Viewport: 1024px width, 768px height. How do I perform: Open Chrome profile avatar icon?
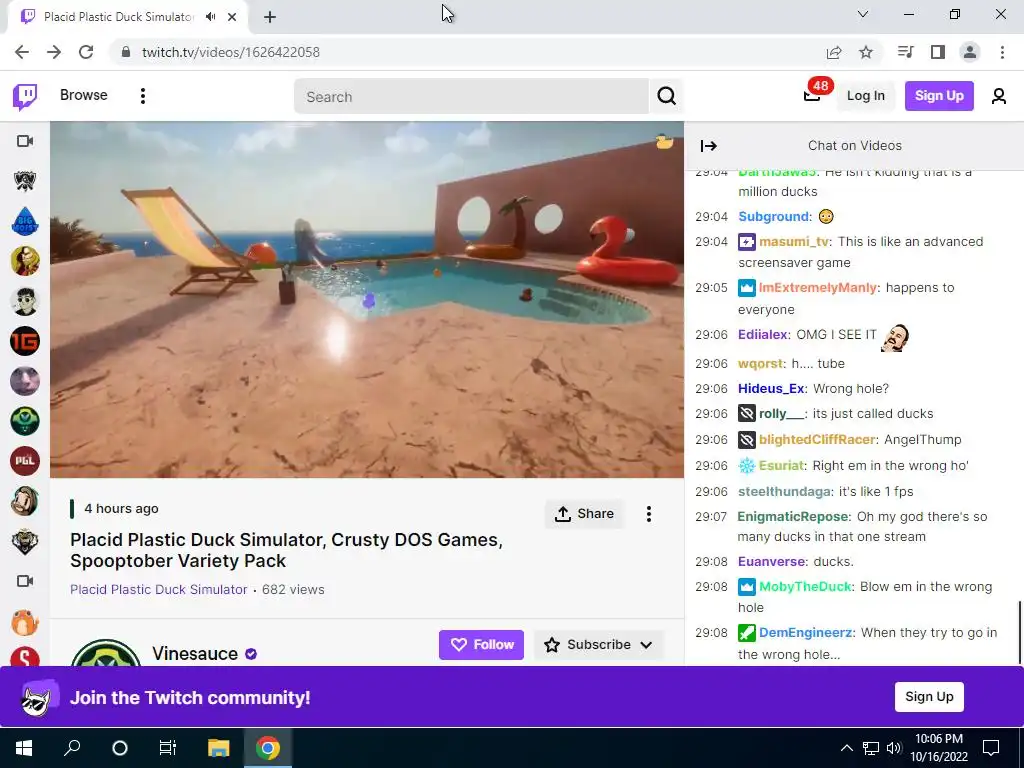coord(970,52)
